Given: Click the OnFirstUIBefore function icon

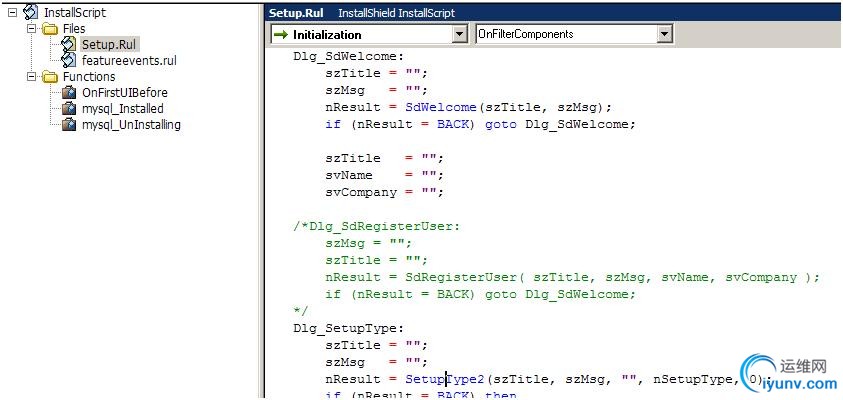Looking at the screenshot, I should tap(69, 92).
